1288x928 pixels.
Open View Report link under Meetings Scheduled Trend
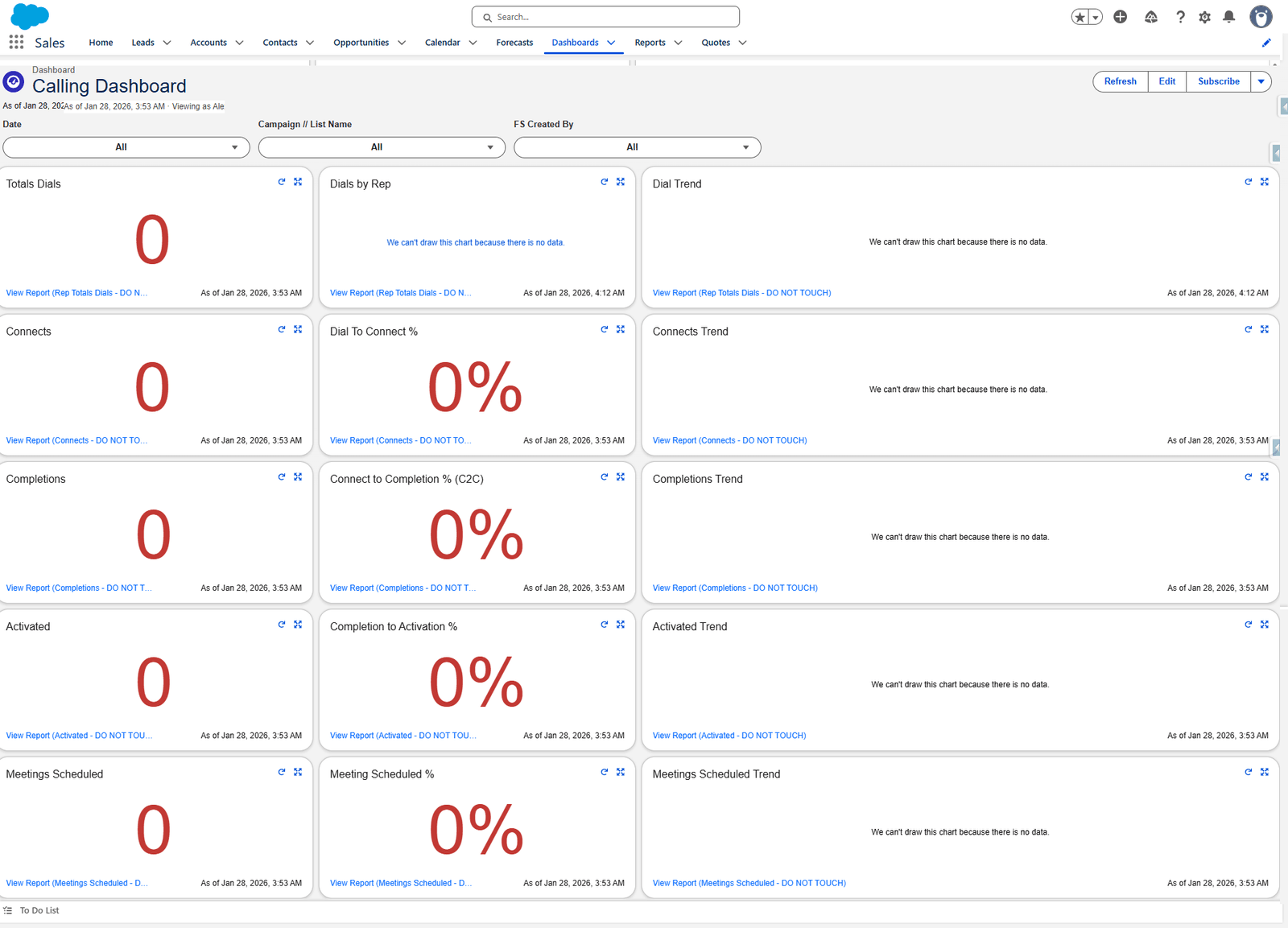pyautogui.click(x=749, y=883)
